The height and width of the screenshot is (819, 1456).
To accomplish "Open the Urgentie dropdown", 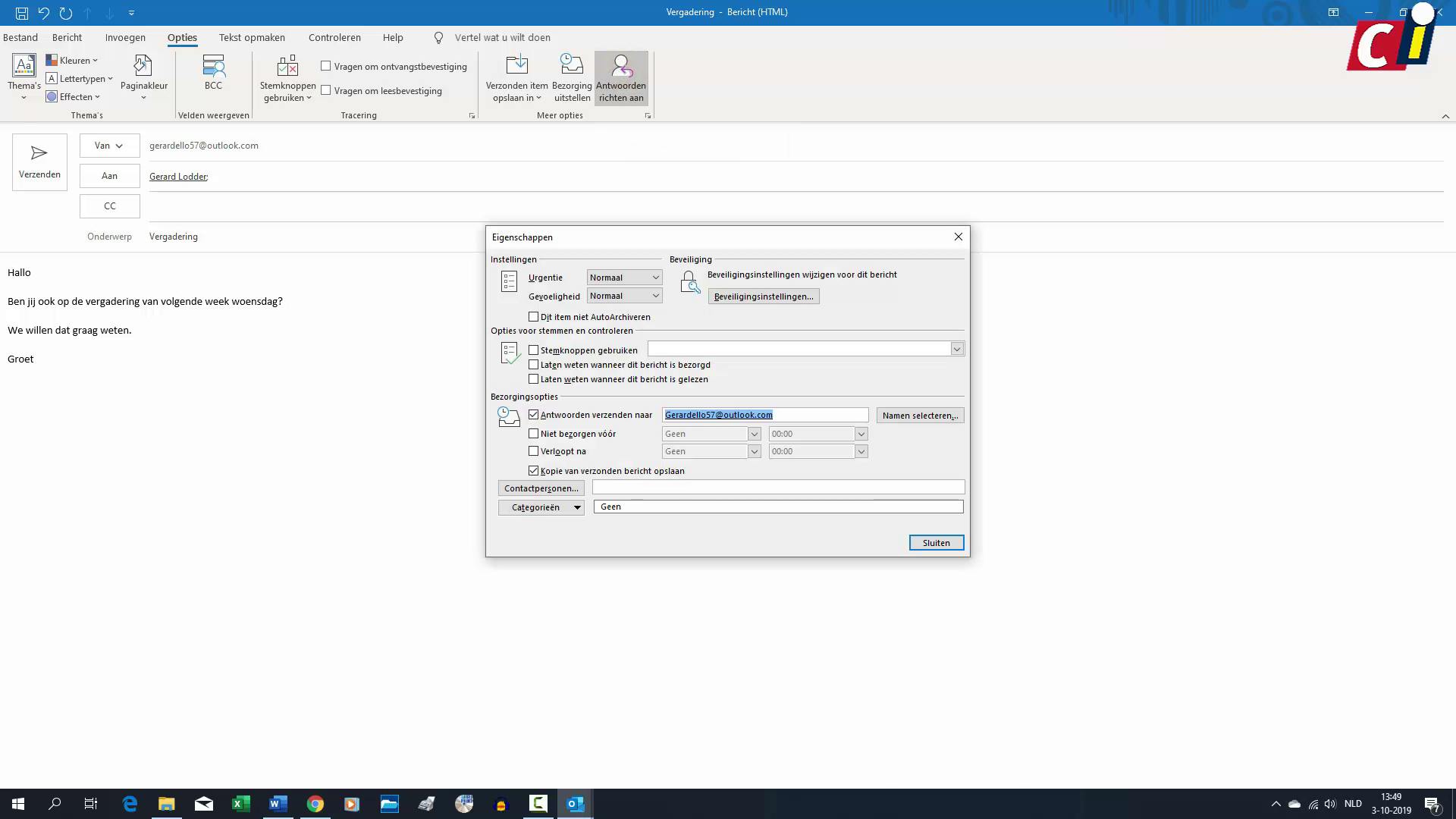I will [655, 277].
